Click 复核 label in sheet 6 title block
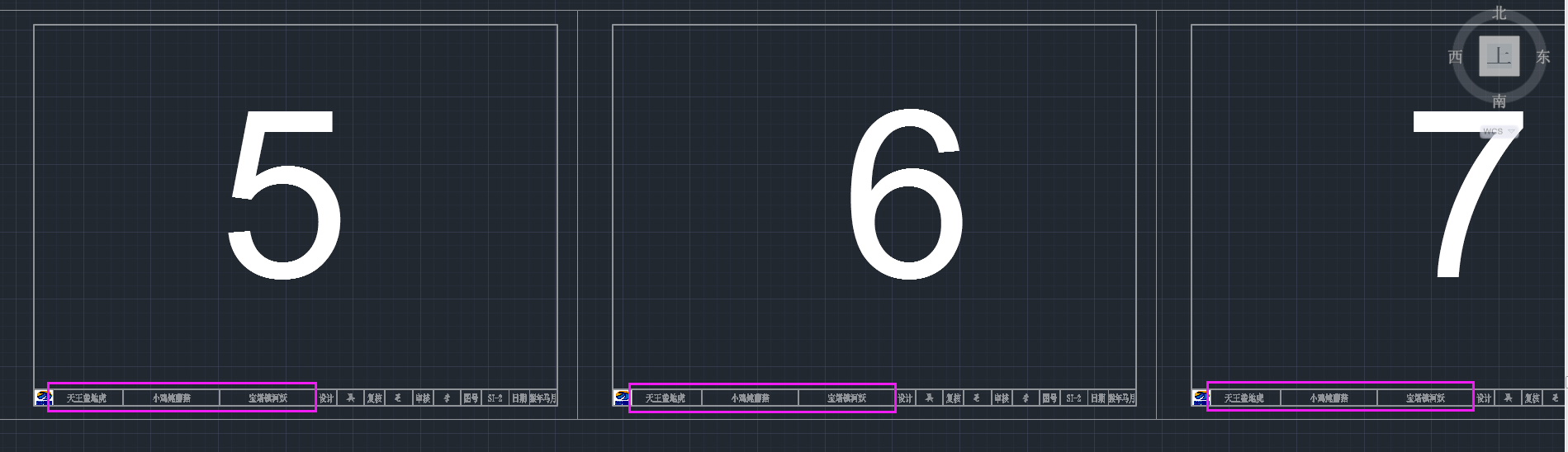 [x=954, y=398]
